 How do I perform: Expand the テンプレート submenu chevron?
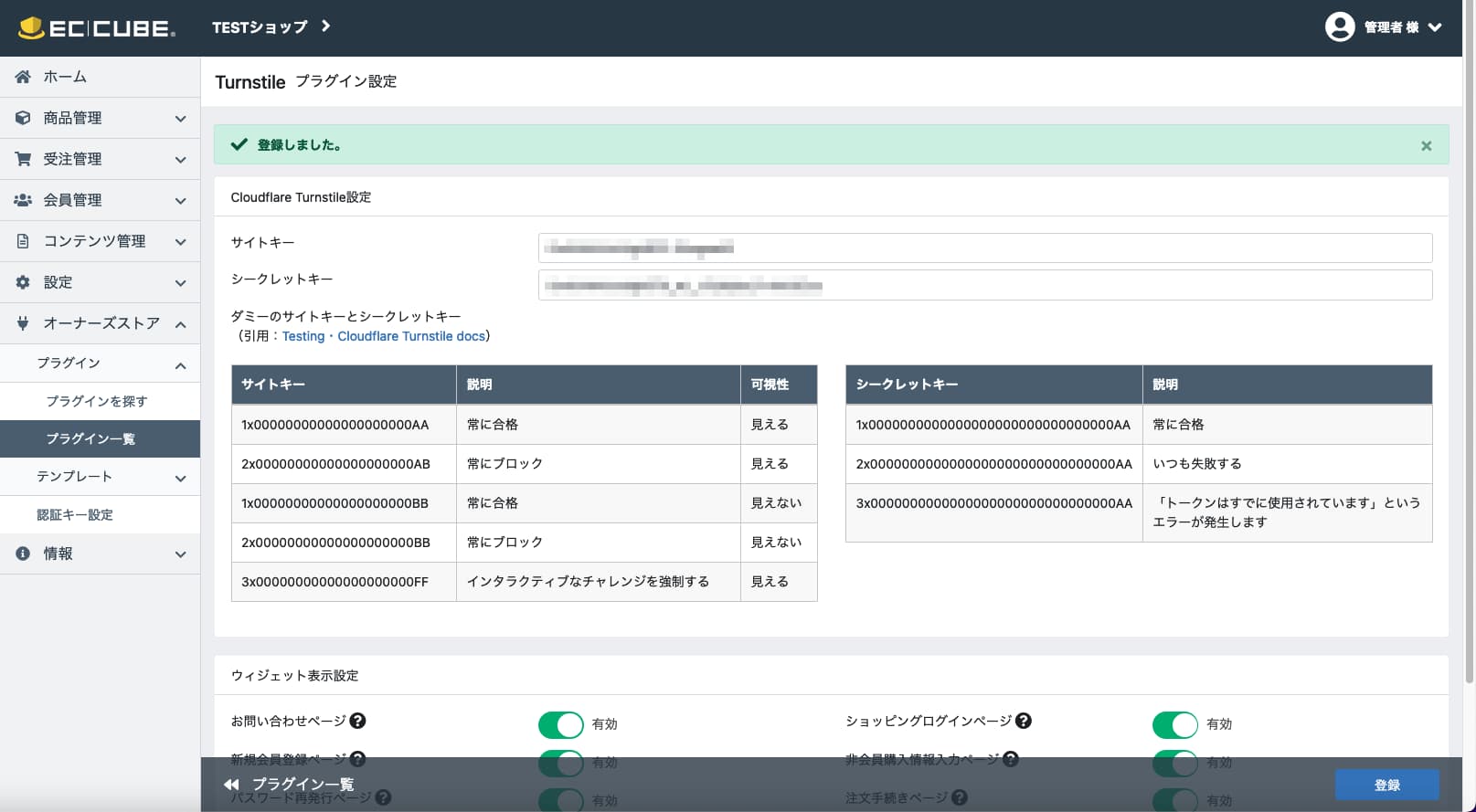180,478
